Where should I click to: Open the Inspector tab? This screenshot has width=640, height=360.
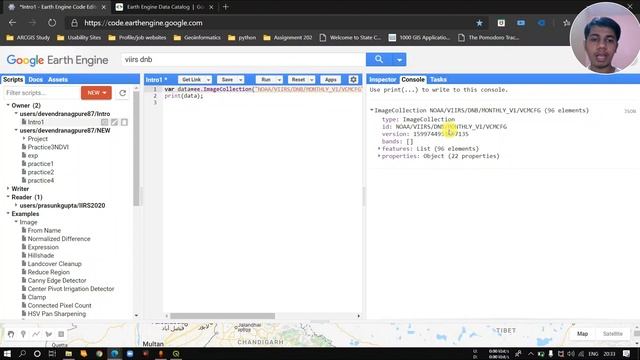[x=382, y=80]
